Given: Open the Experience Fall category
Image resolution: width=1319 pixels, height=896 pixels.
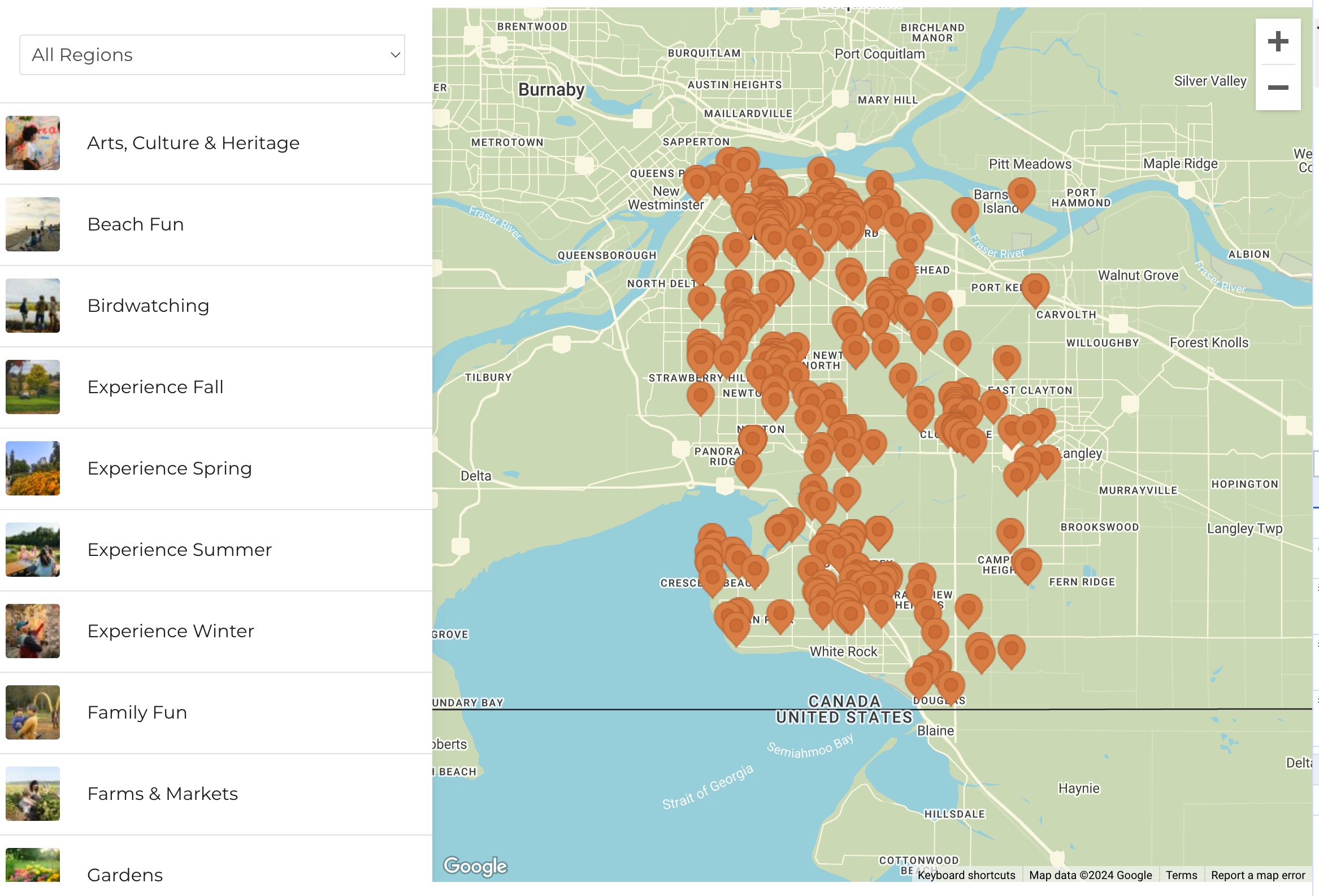Looking at the screenshot, I should [155, 387].
